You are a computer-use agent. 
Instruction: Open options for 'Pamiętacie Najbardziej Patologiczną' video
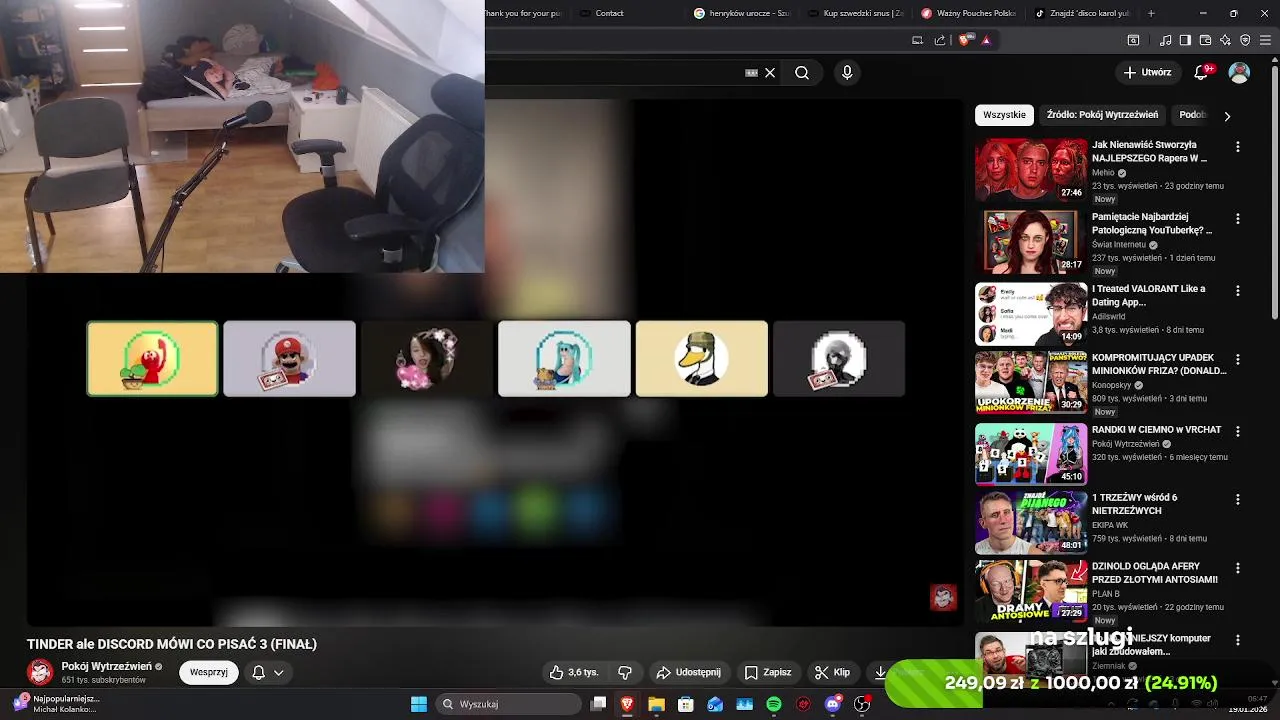point(1238,218)
